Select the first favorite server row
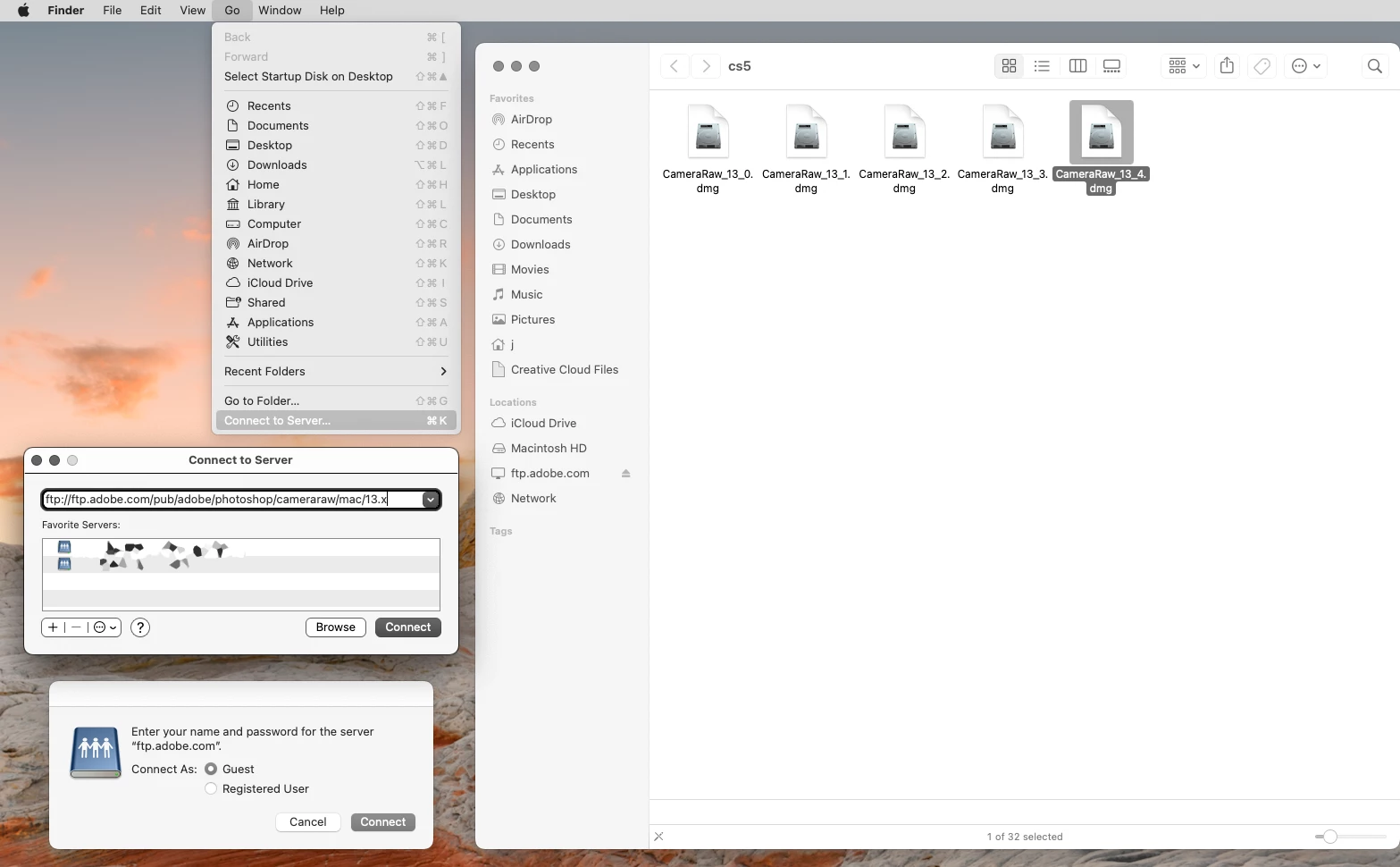Image resolution: width=1400 pixels, height=867 pixels. [241, 548]
